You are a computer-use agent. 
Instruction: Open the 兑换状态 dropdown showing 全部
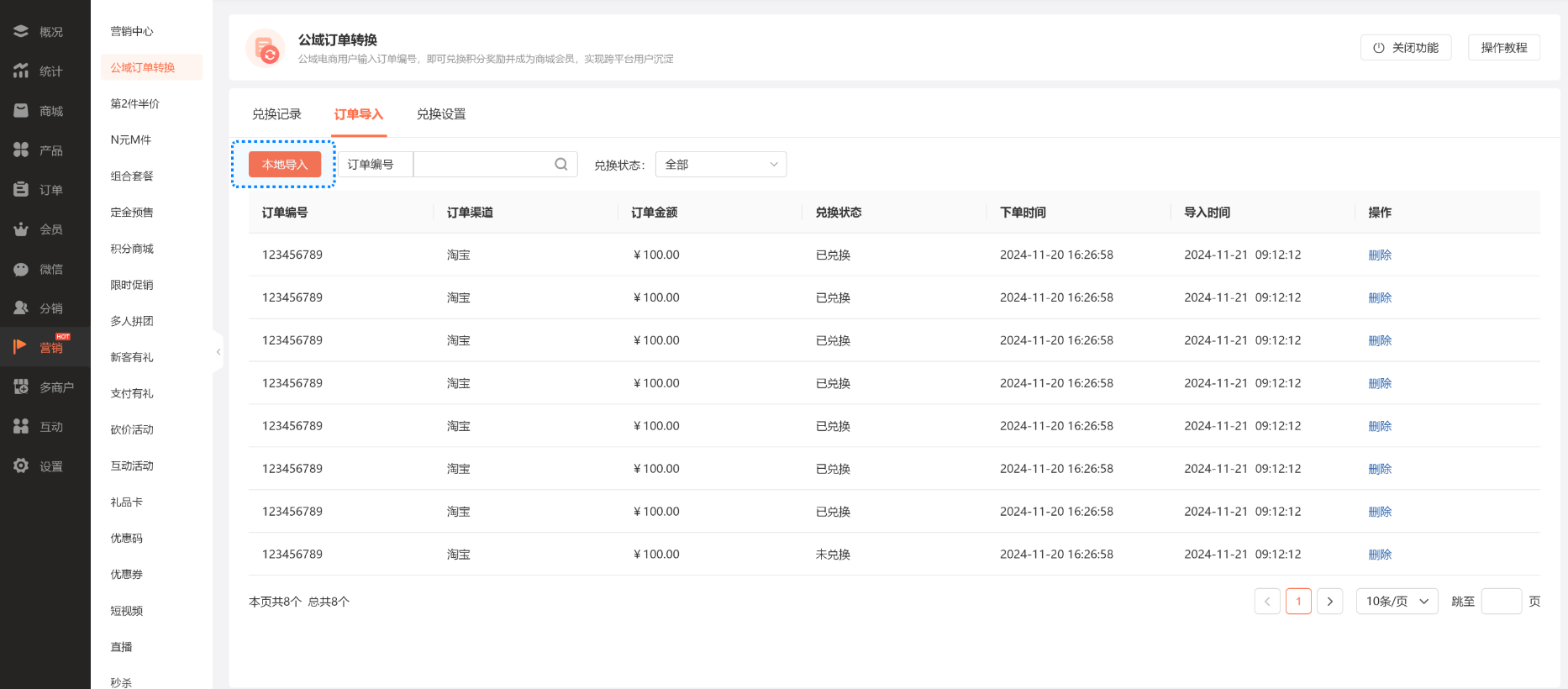(721, 165)
